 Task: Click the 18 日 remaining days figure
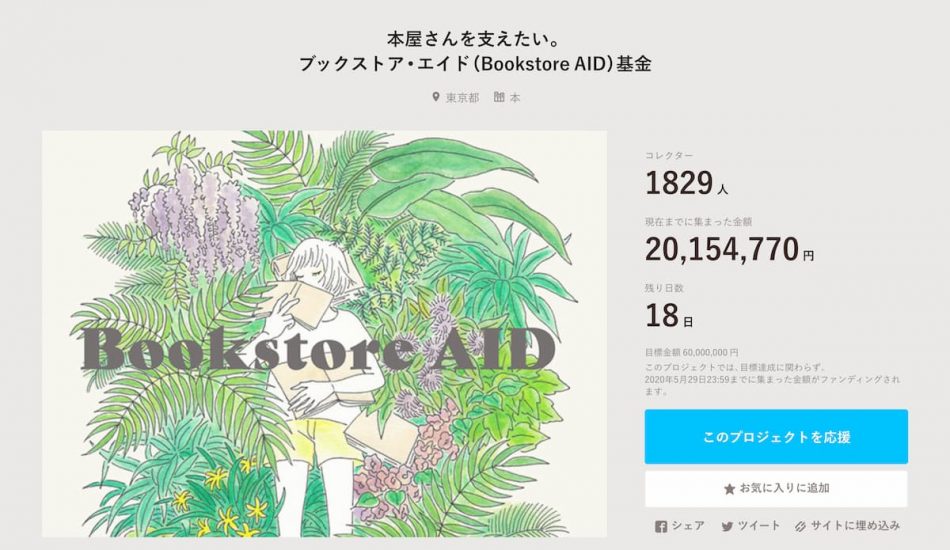(x=669, y=316)
